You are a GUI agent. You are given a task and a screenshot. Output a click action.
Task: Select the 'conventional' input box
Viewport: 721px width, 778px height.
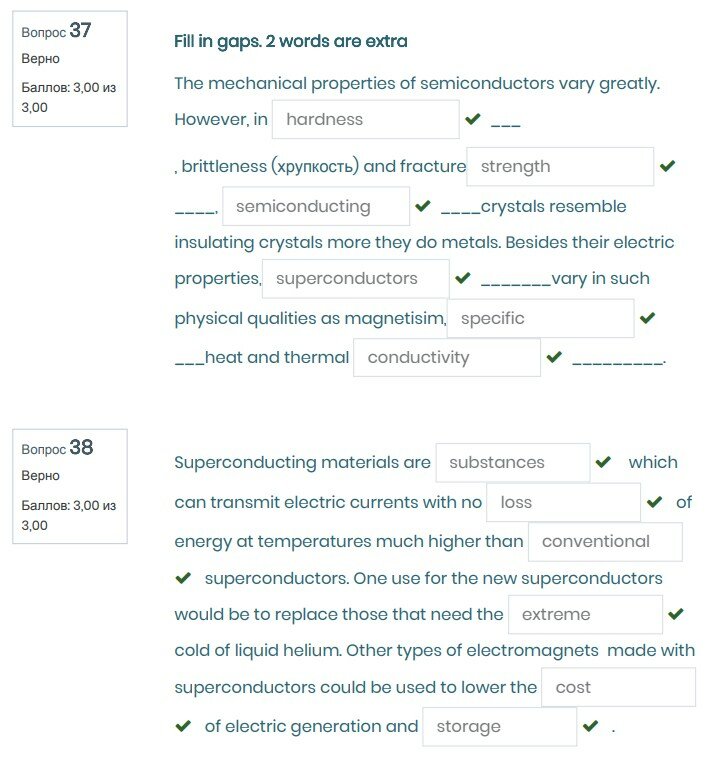click(605, 542)
